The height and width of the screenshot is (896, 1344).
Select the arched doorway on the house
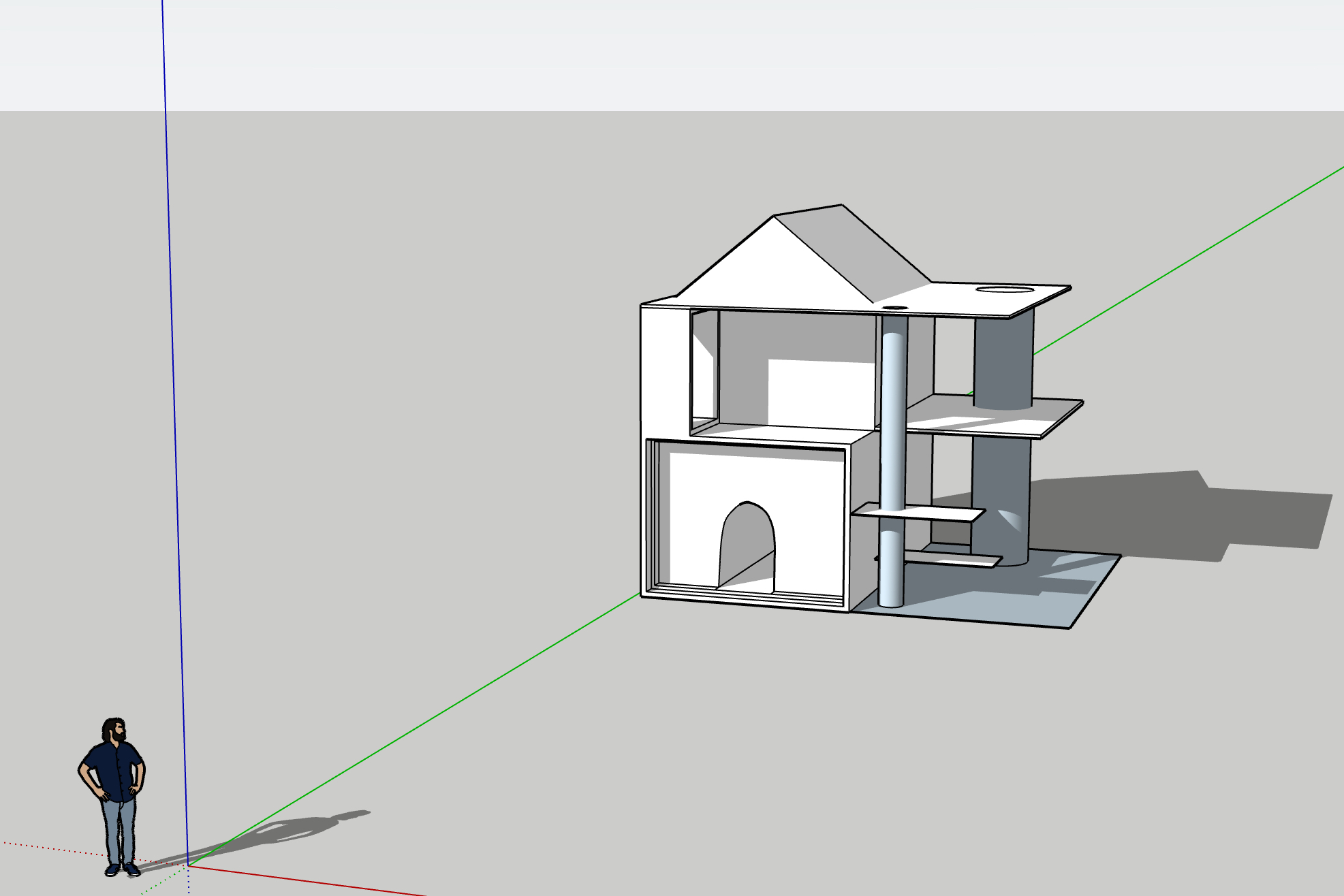coord(747,545)
